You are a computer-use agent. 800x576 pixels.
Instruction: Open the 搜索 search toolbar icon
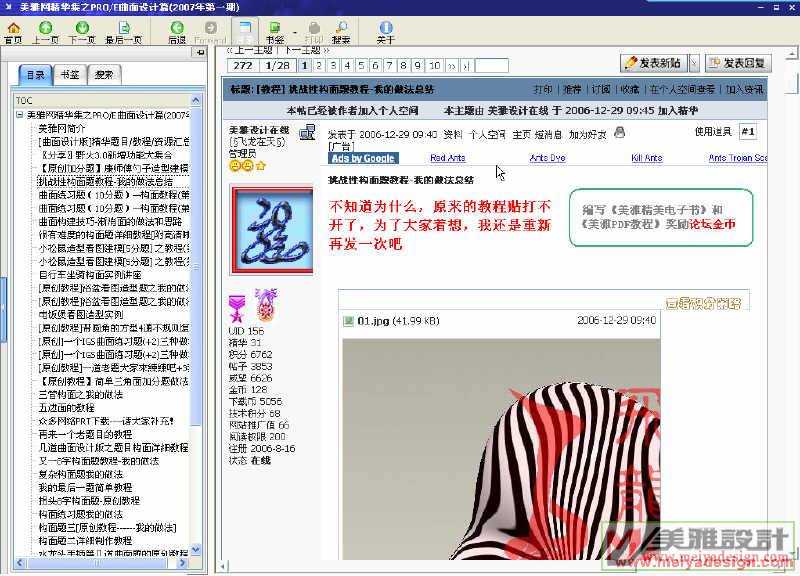coord(341,31)
